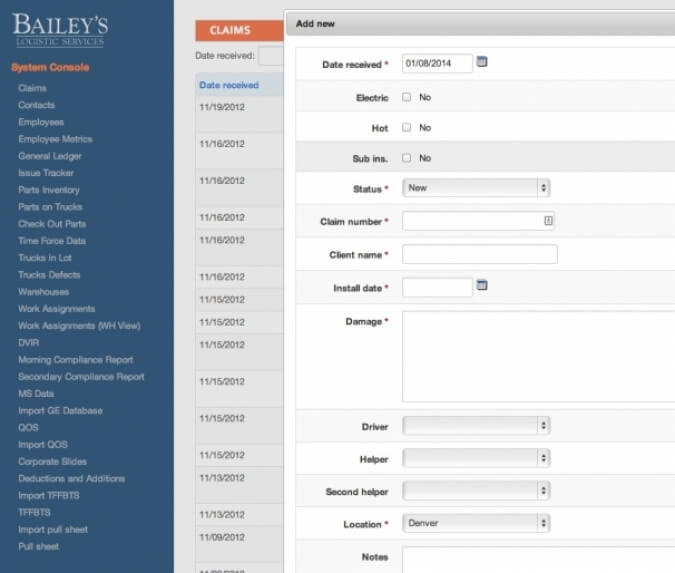The height and width of the screenshot is (573, 675).
Task: Open the Import QOS page
Action: [43, 445]
